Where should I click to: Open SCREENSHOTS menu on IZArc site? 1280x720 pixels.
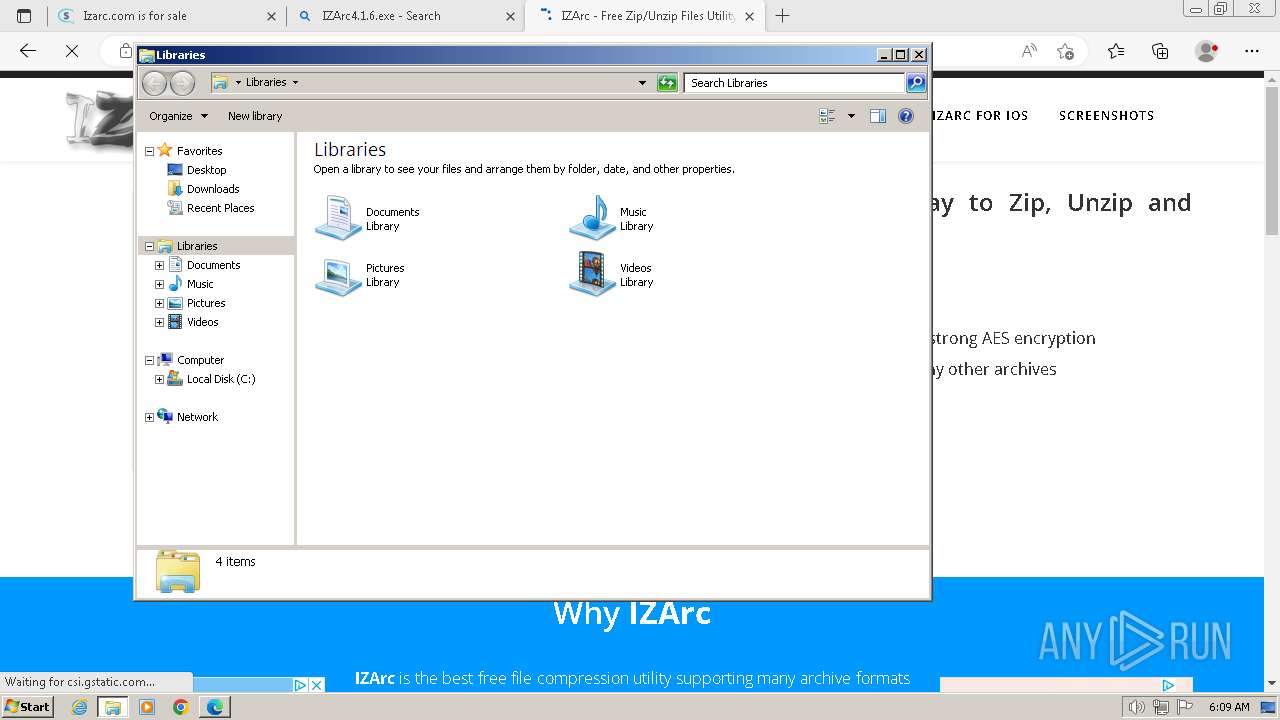pos(1106,116)
